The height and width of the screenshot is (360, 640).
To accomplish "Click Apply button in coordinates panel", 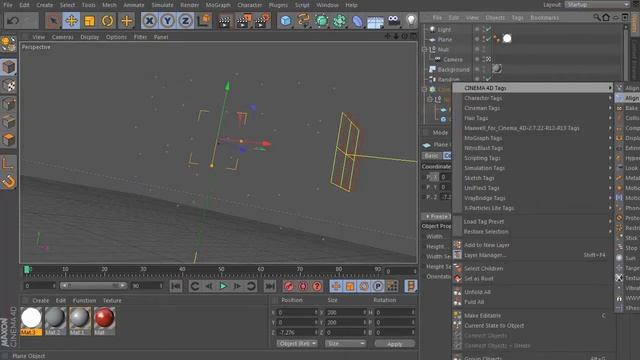I will coord(394,344).
